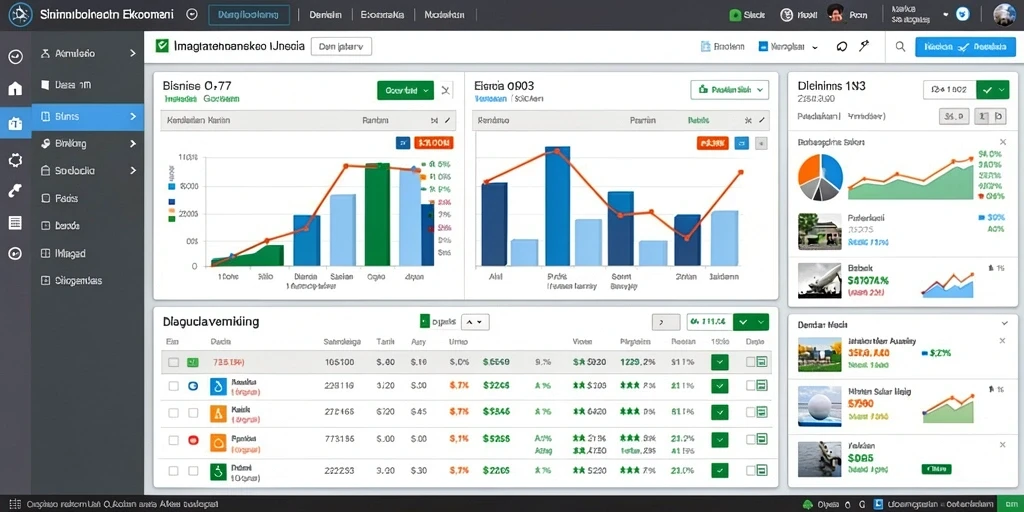This screenshot has width=1024, height=512.
Task: Click the pin icon in top toolbar
Action: pyautogui.click(x=864, y=46)
